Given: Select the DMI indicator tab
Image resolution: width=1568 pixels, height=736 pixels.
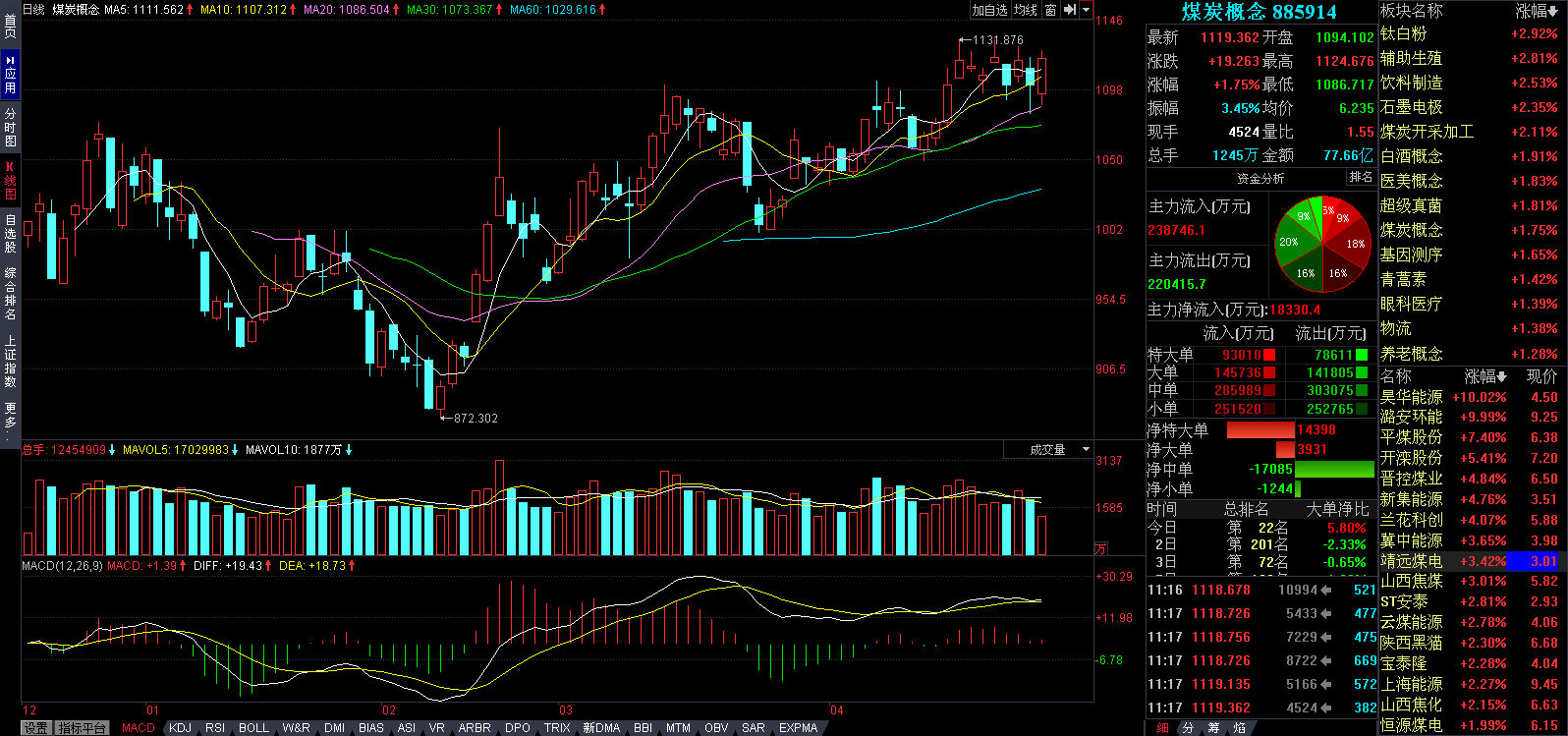Looking at the screenshot, I should point(334,728).
